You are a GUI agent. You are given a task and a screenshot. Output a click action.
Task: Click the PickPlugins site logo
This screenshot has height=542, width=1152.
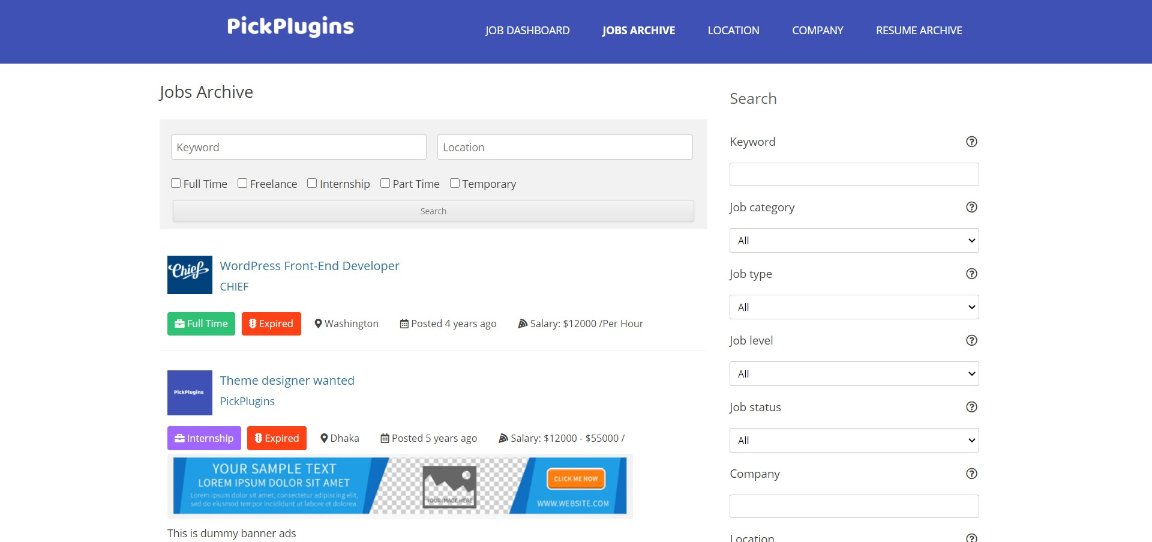(290, 27)
